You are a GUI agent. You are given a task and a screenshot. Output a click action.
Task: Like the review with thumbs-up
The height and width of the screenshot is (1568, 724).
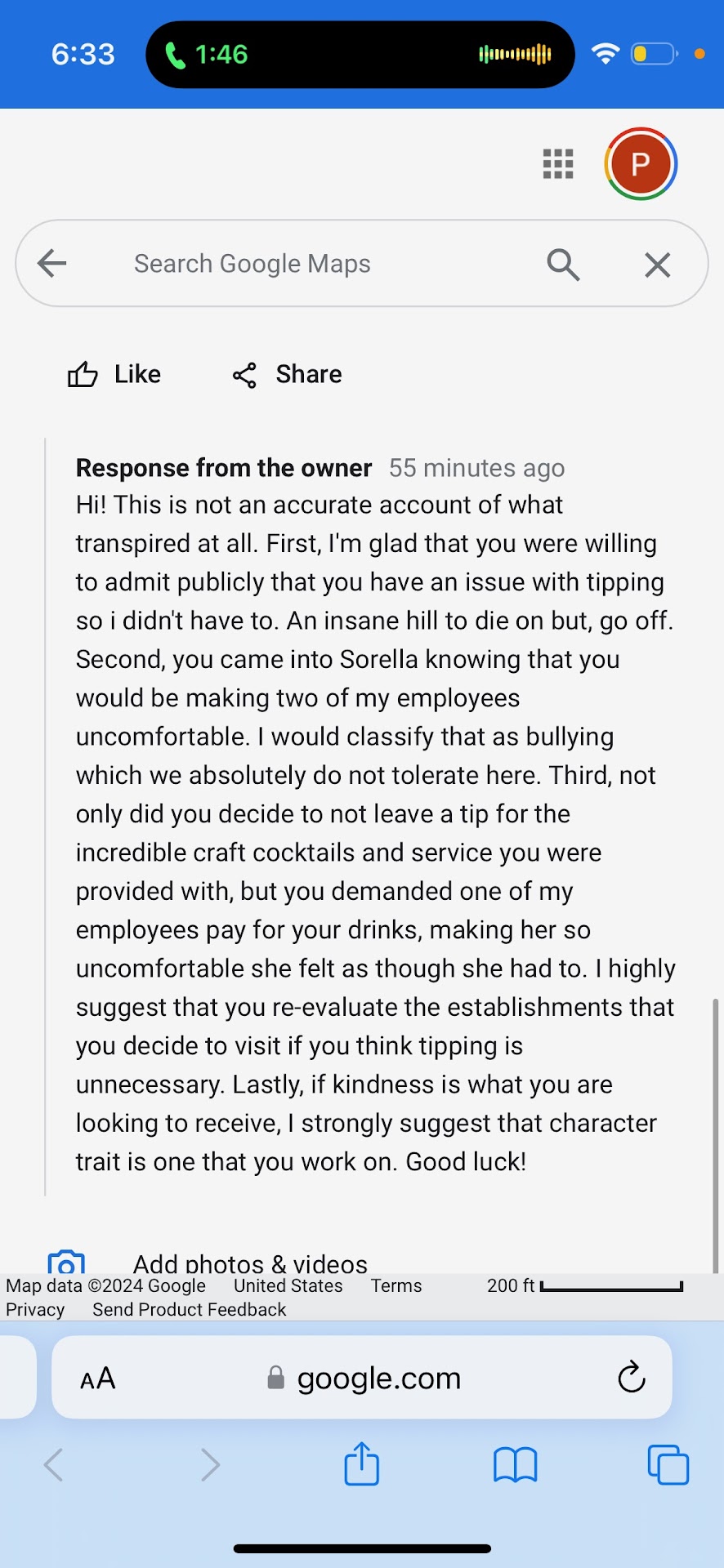114,374
